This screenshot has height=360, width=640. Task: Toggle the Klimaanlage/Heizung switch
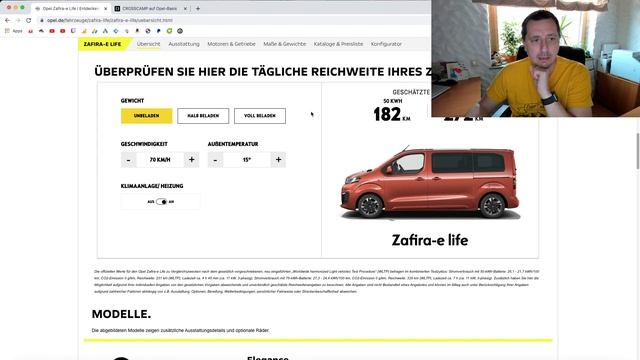(162, 202)
